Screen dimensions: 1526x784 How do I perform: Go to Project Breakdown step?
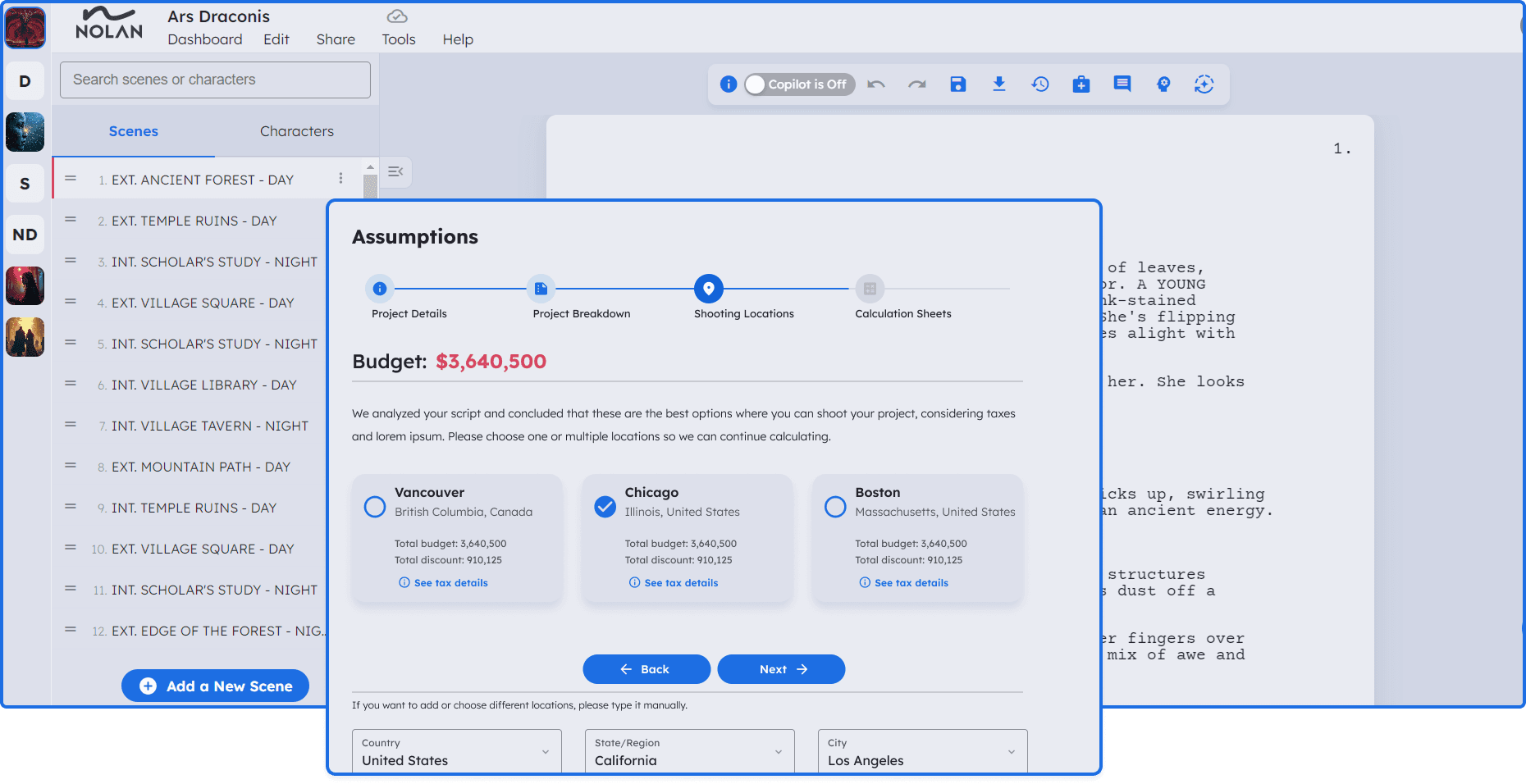point(541,289)
